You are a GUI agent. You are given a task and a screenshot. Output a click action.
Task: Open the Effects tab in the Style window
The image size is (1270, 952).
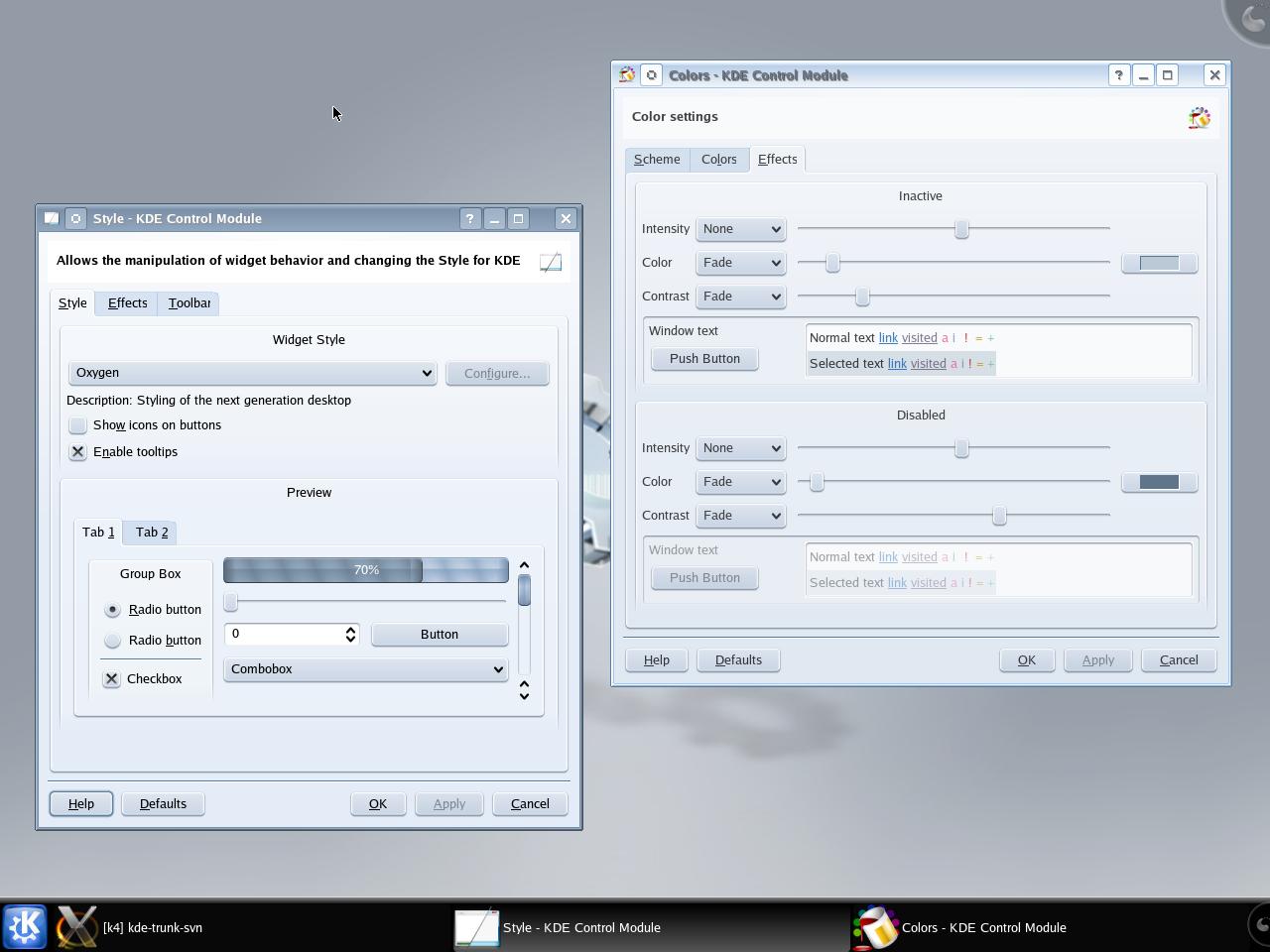127,303
